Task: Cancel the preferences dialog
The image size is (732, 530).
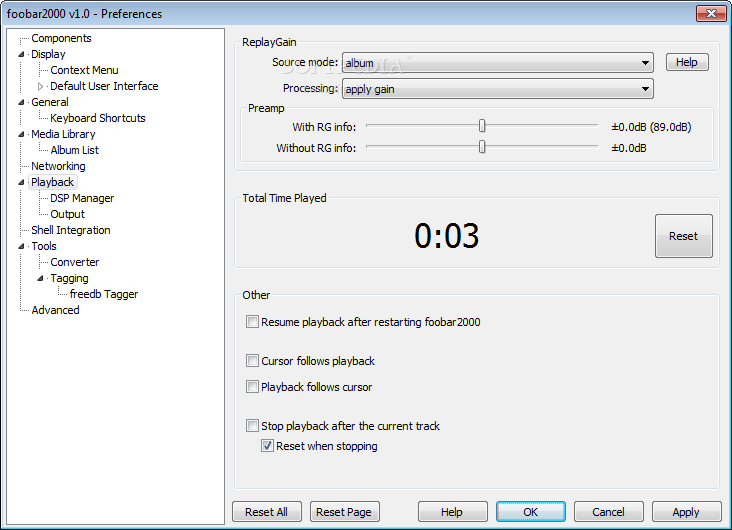Action: 608,512
